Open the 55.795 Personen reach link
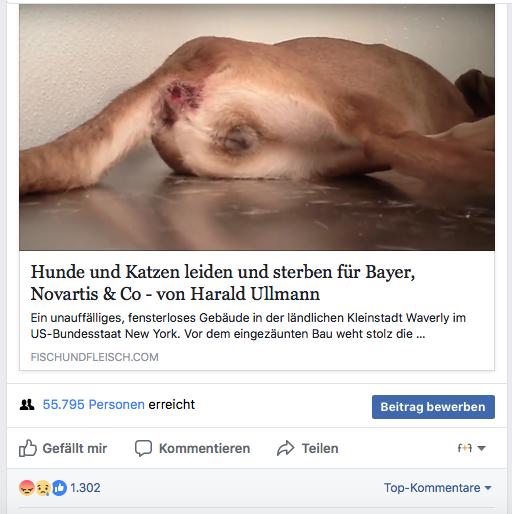 [93, 404]
